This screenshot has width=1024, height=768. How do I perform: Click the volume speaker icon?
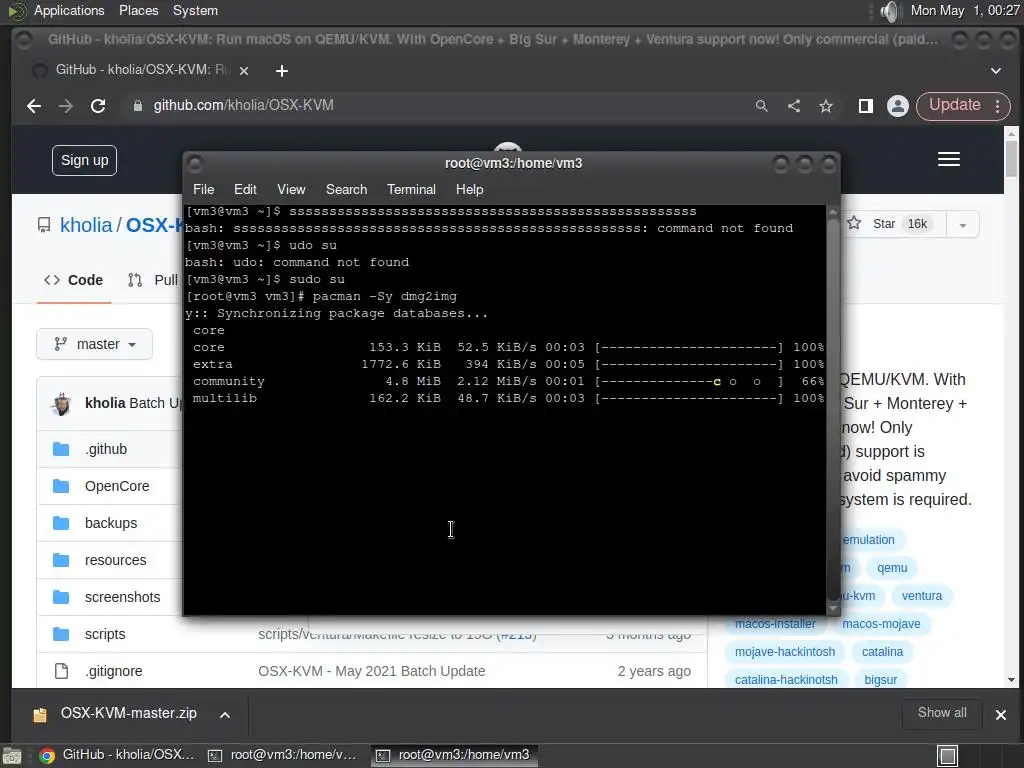(x=889, y=11)
